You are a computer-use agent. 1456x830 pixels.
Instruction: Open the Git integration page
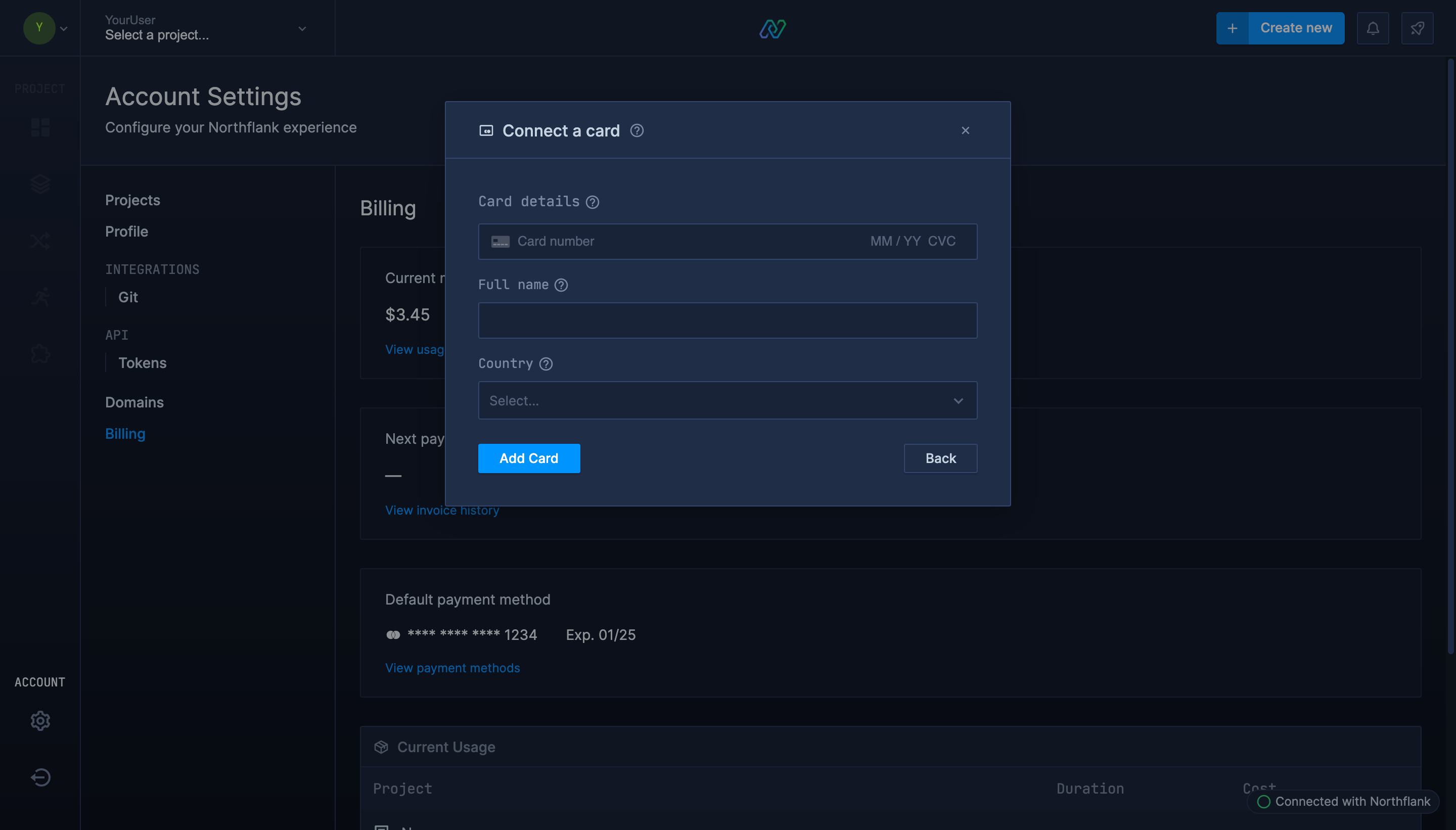click(x=128, y=297)
